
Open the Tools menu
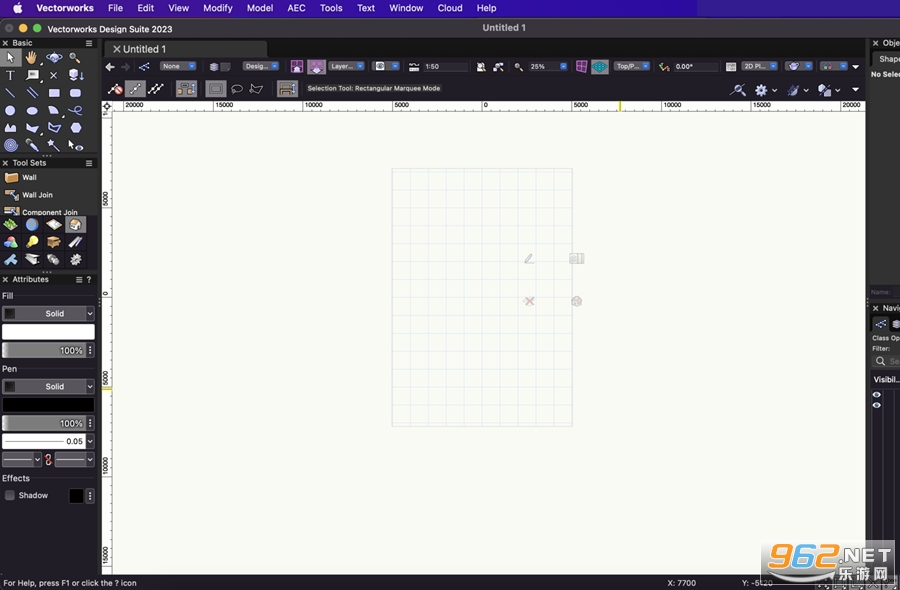pyautogui.click(x=331, y=8)
